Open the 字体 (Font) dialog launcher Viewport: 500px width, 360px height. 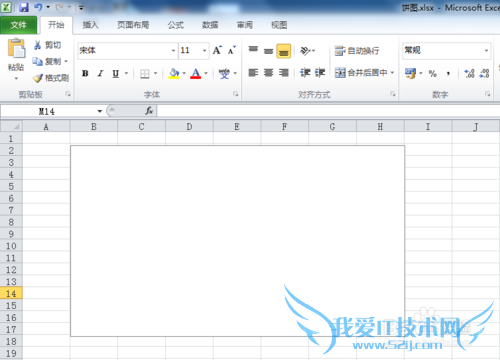[x=236, y=94]
